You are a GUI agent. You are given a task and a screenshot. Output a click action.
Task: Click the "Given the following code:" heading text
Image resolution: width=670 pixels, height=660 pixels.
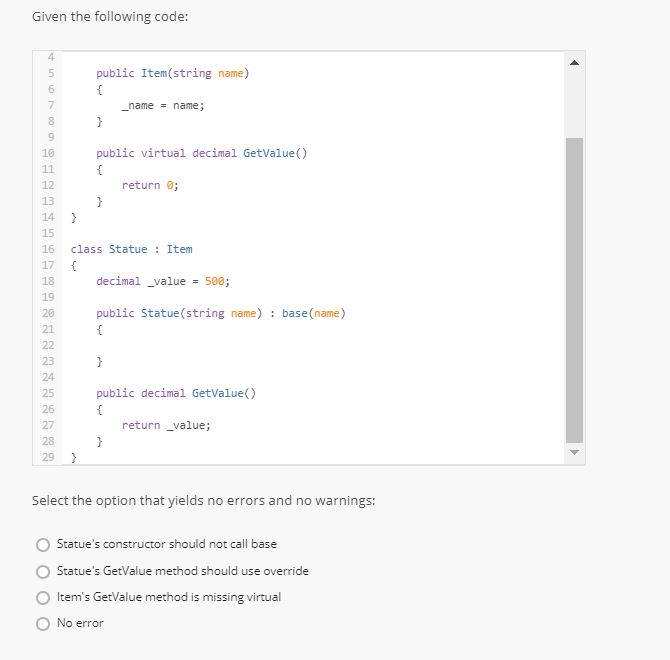click(x=110, y=17)
